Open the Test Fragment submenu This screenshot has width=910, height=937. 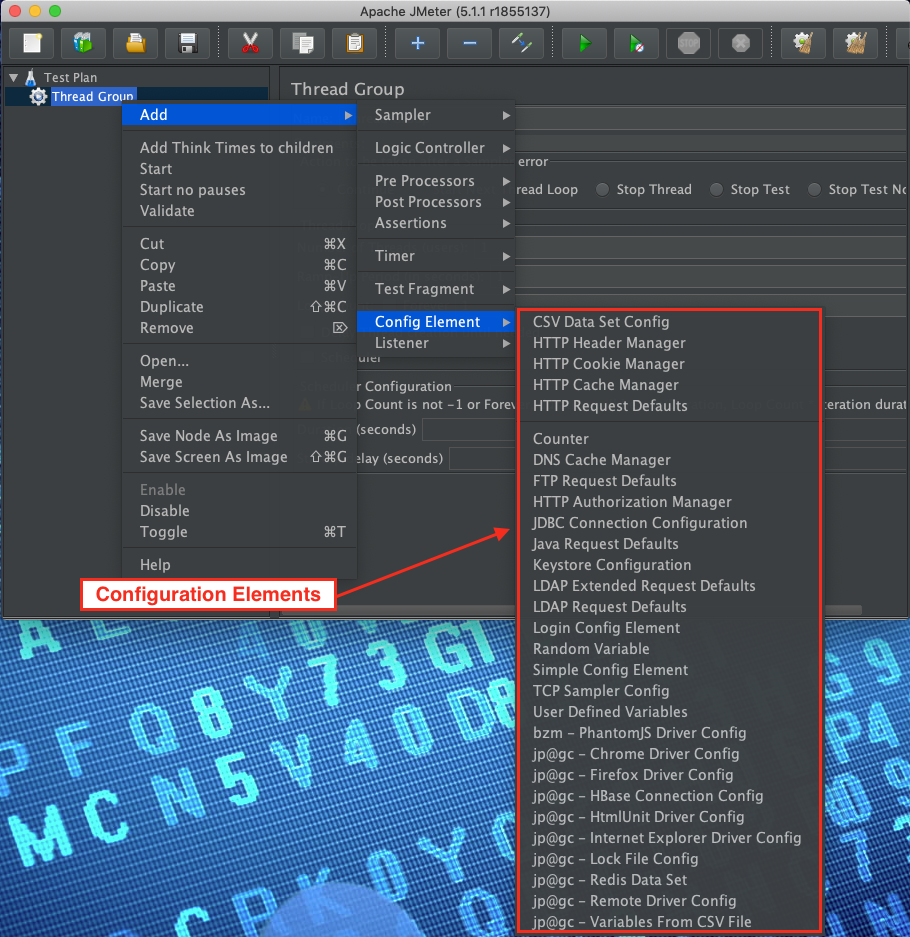pyautogui.click(x=437, y=289)
